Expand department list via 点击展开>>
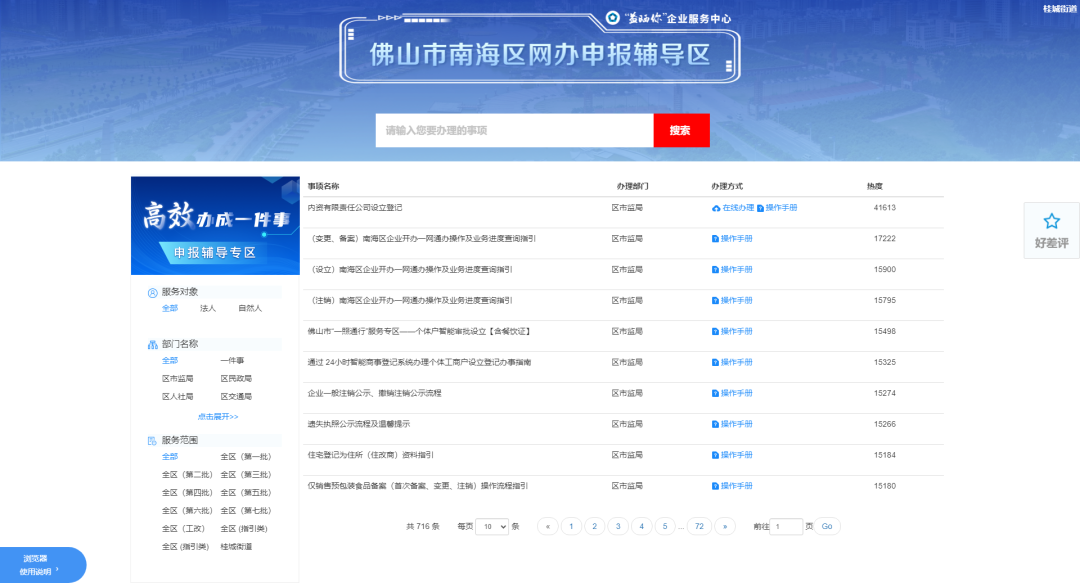 click(x=217, y=416)
